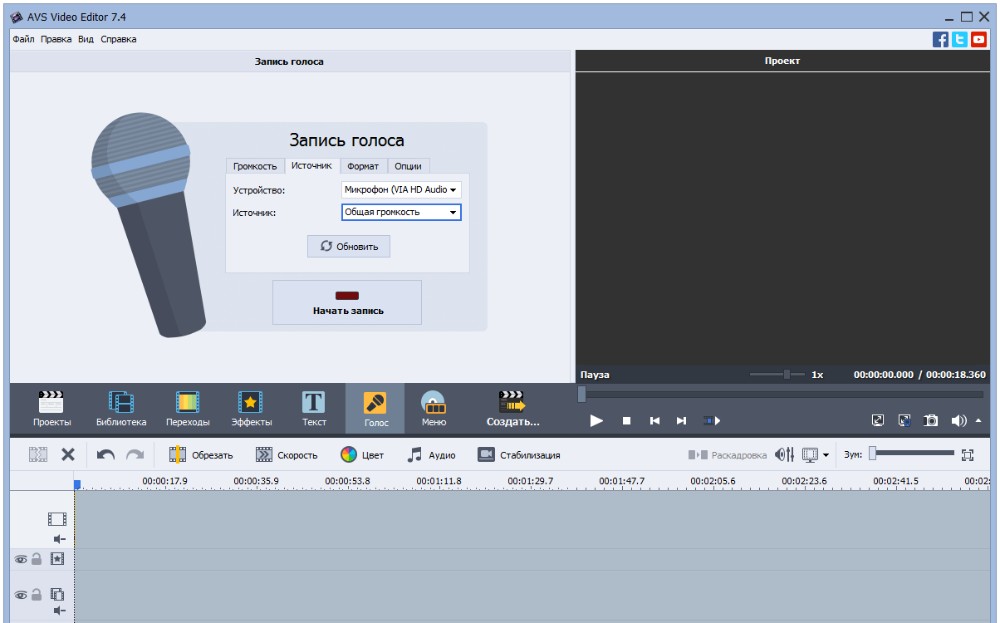
Task: Unlock the bottom timeline track
Action: click(37, 595)
